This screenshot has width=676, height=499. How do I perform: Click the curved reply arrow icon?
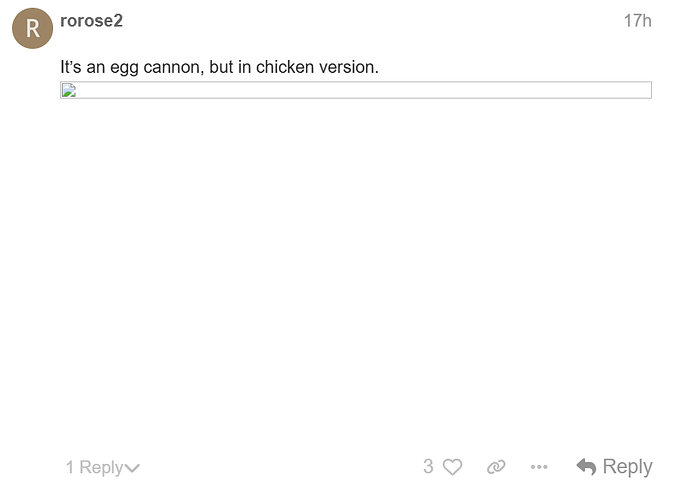(x=587, y=467)
